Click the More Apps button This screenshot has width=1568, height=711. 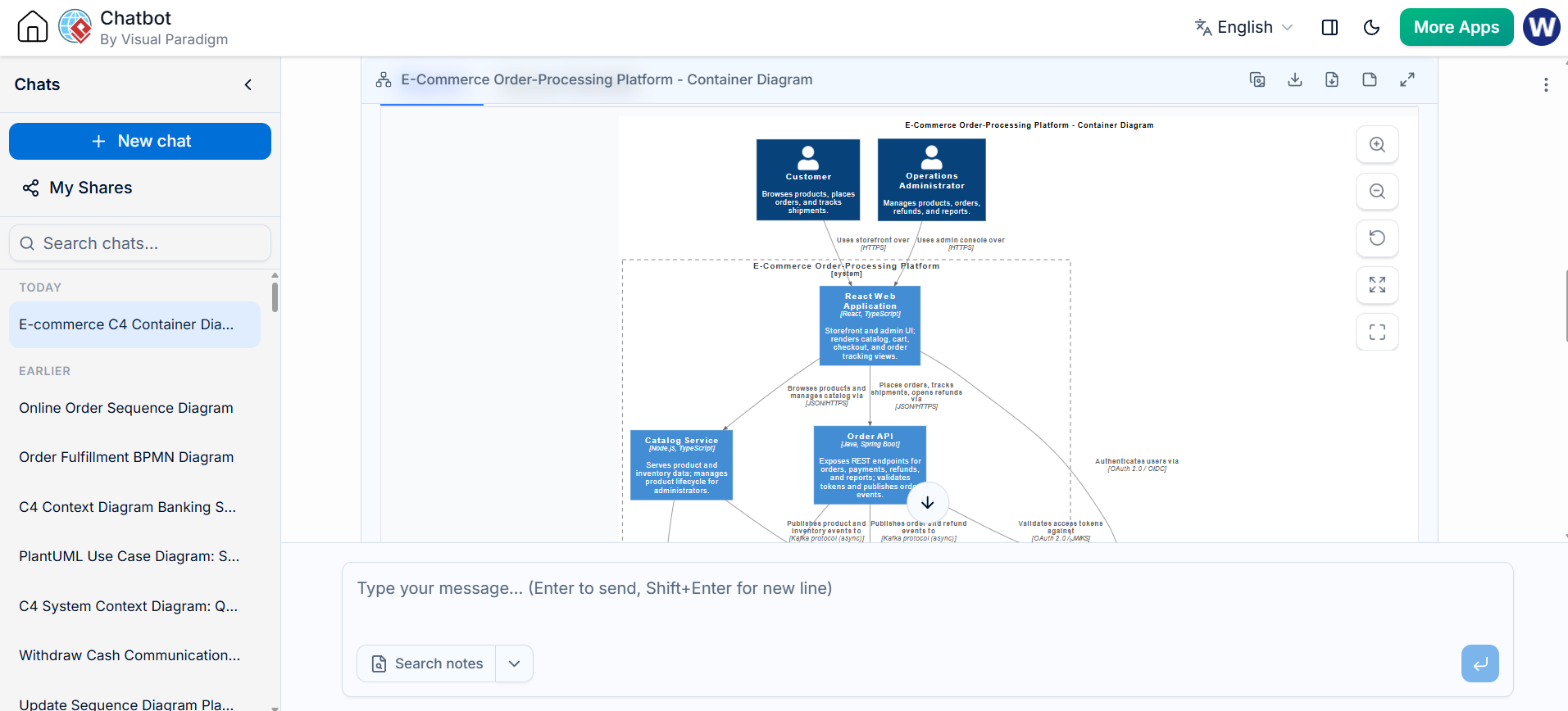pos(1457,27)
